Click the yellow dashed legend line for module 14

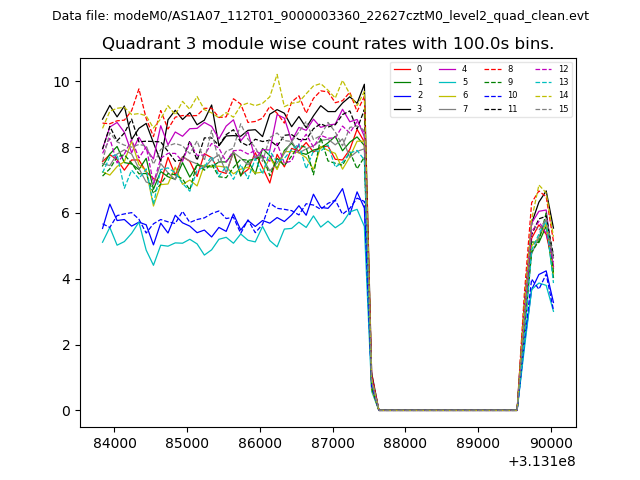[x=545, y=95]
